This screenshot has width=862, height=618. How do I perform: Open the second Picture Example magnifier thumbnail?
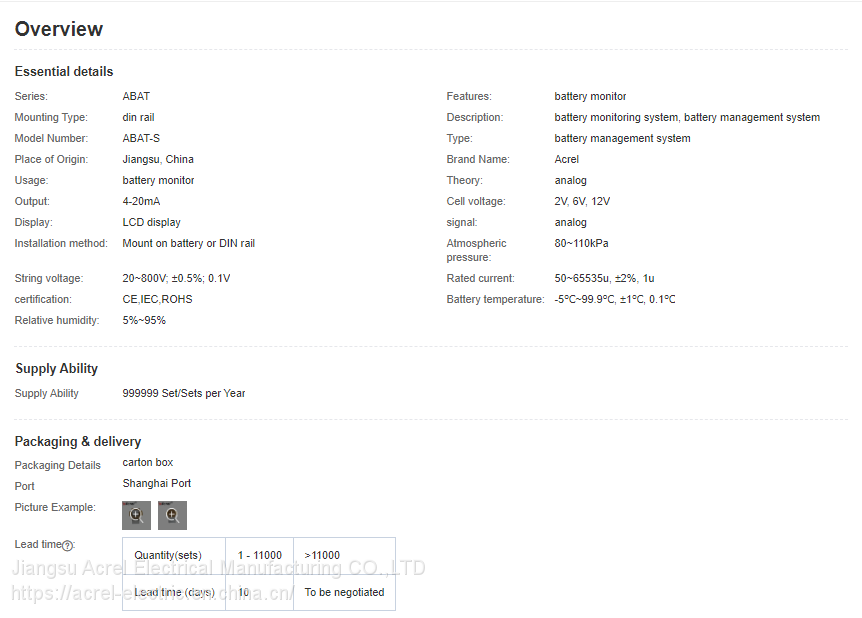coord(172,515)
